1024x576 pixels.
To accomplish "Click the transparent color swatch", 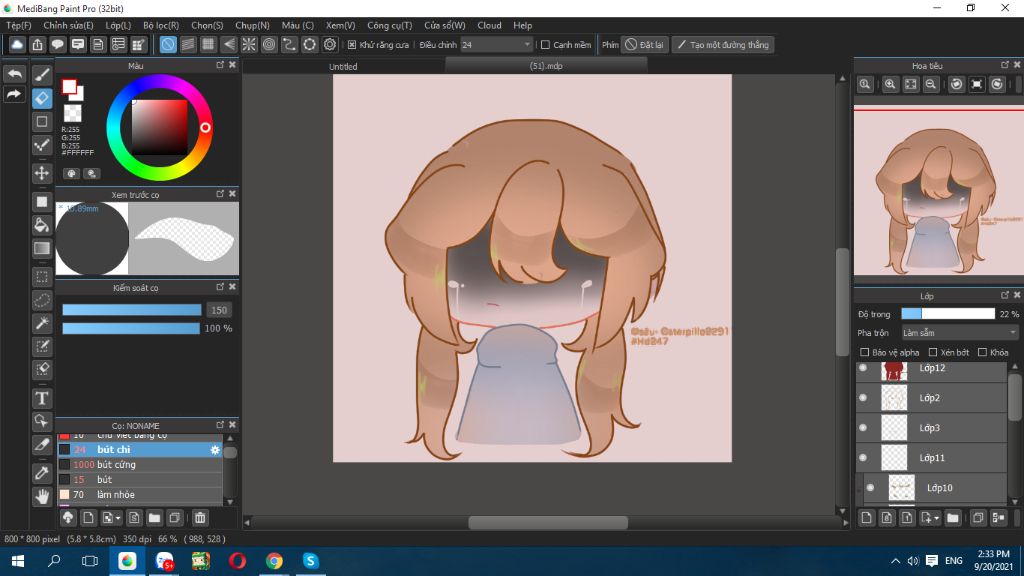I will click(72, 112).
